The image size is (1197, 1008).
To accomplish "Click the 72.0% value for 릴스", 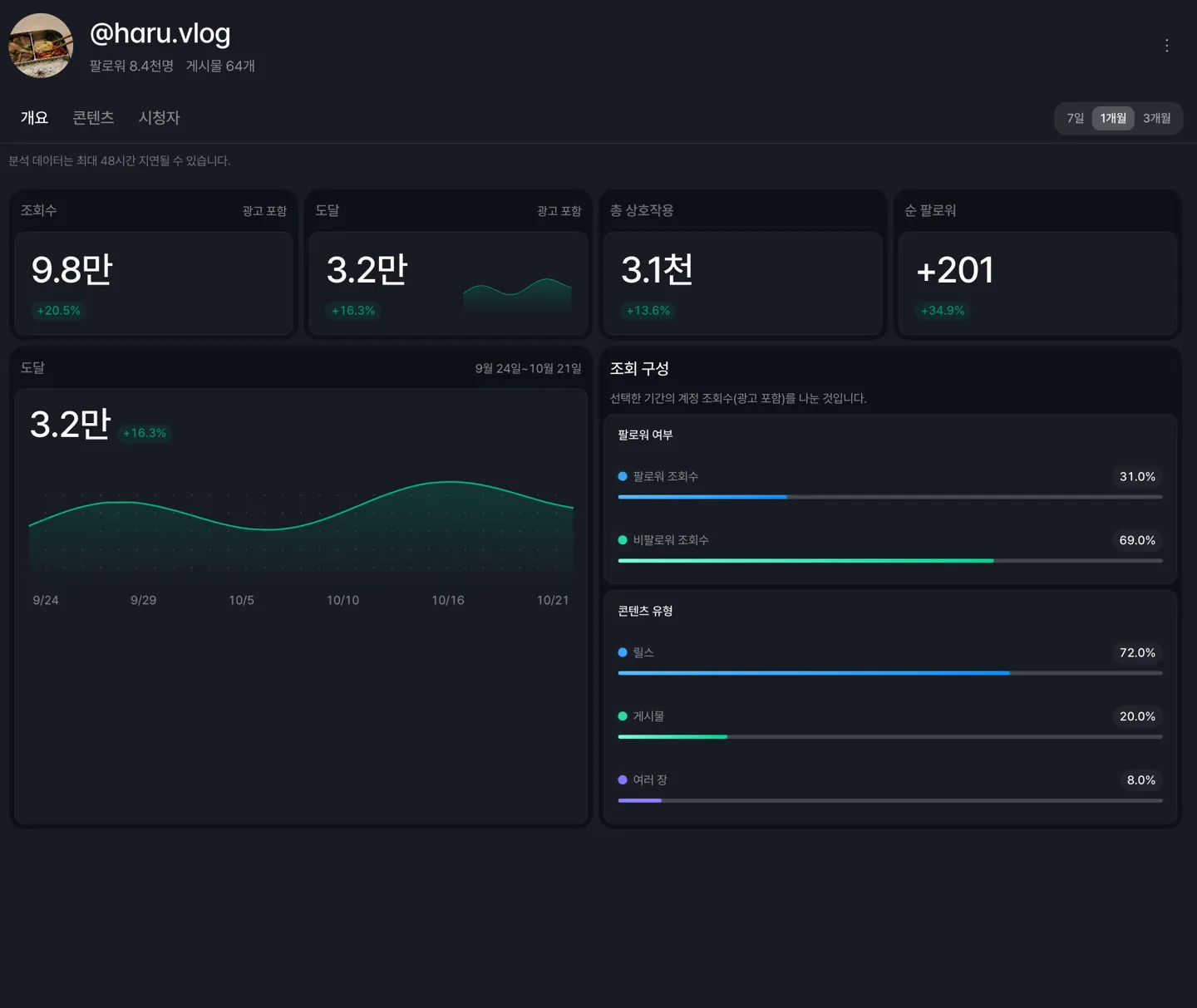I will 1137,652.
